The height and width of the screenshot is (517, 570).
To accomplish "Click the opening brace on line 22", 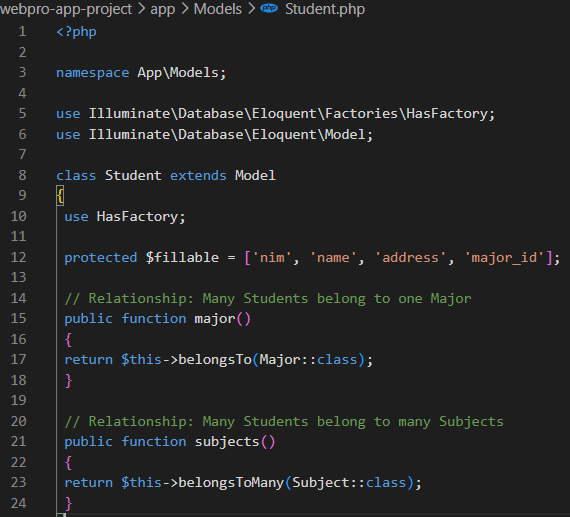I will tap(68, 462).
